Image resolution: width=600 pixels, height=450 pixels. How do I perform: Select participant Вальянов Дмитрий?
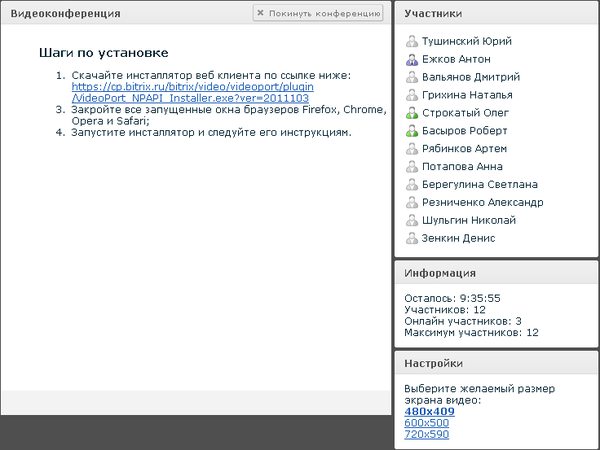coord(470,77)
